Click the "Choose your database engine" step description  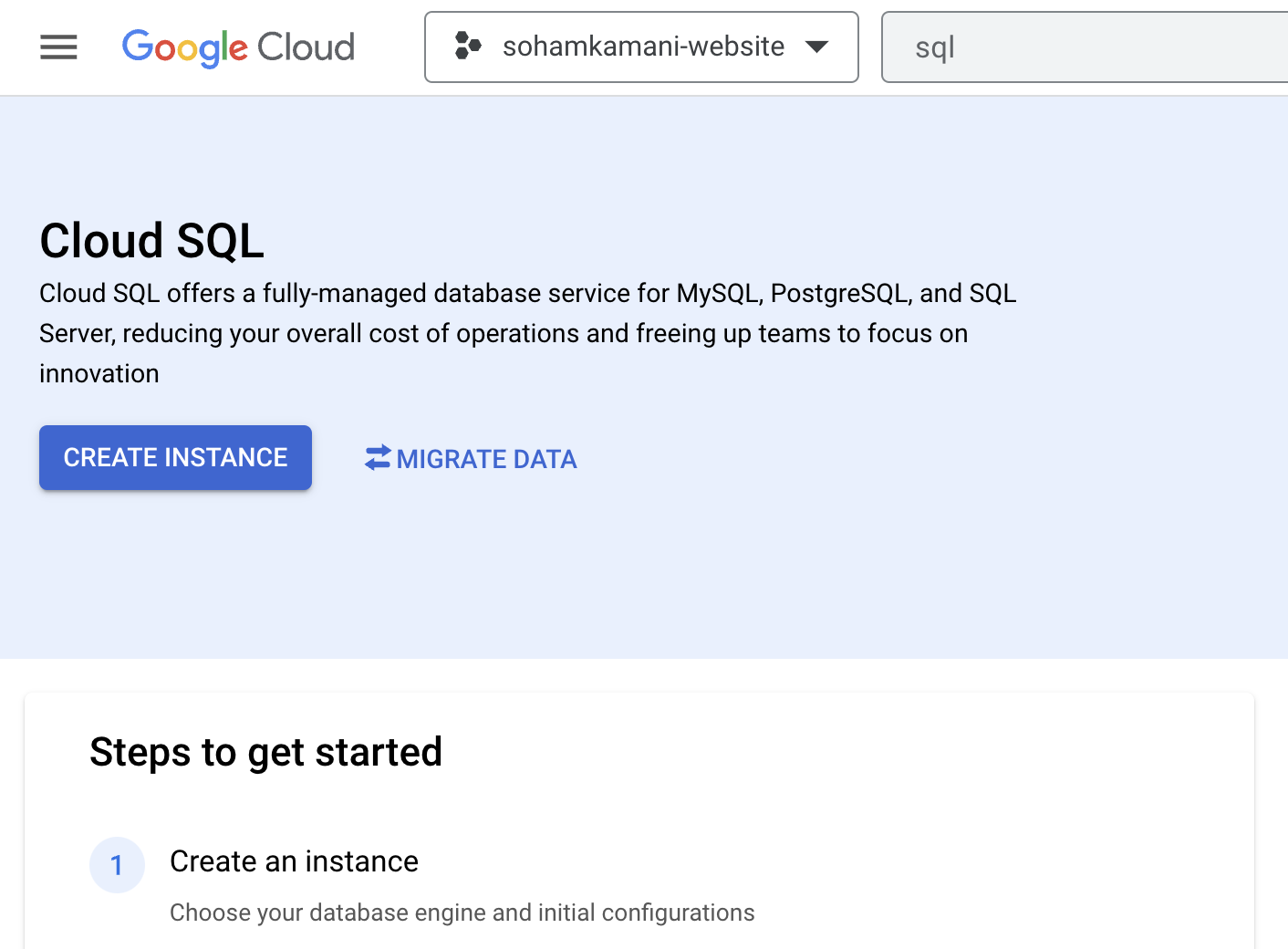462,912
